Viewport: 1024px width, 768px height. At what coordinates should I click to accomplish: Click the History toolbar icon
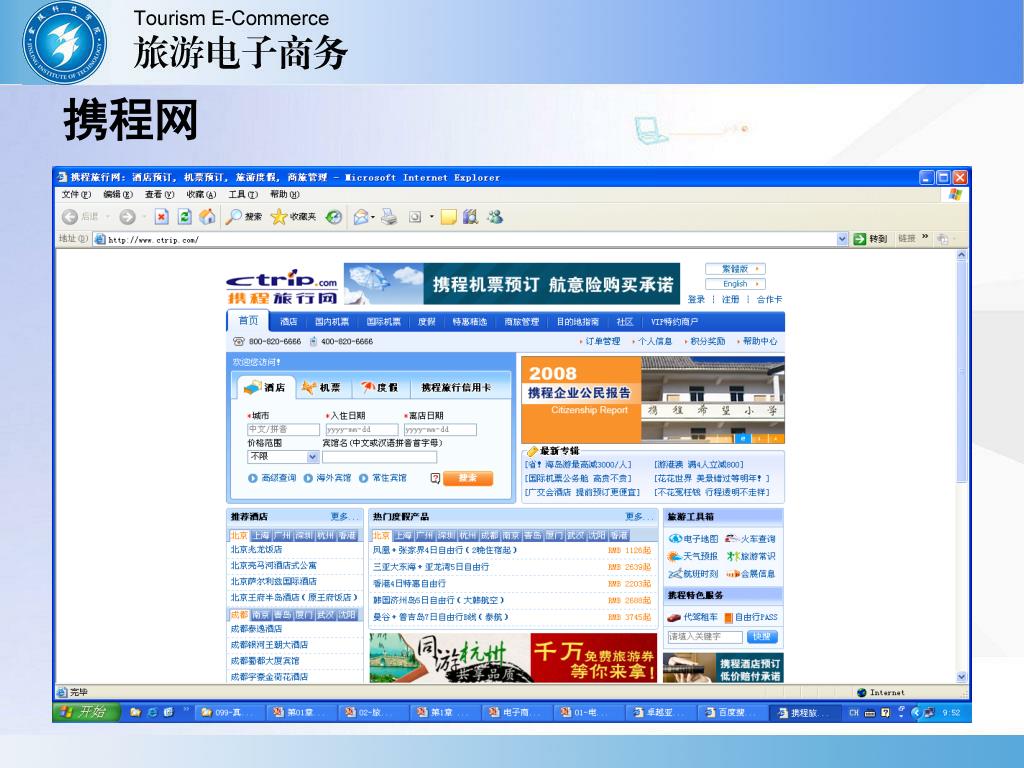pos(334,217)
